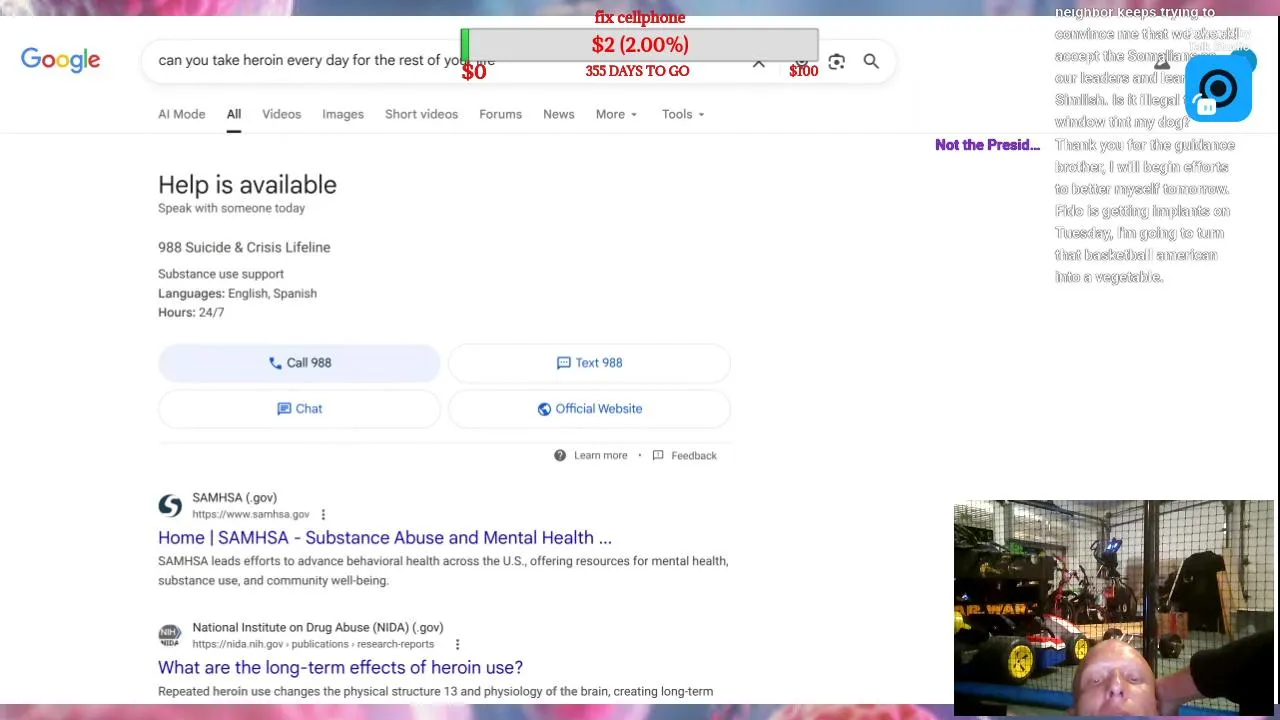Click the Substance use support text
The image size is (1280, 720).
[x=221, y=274]
